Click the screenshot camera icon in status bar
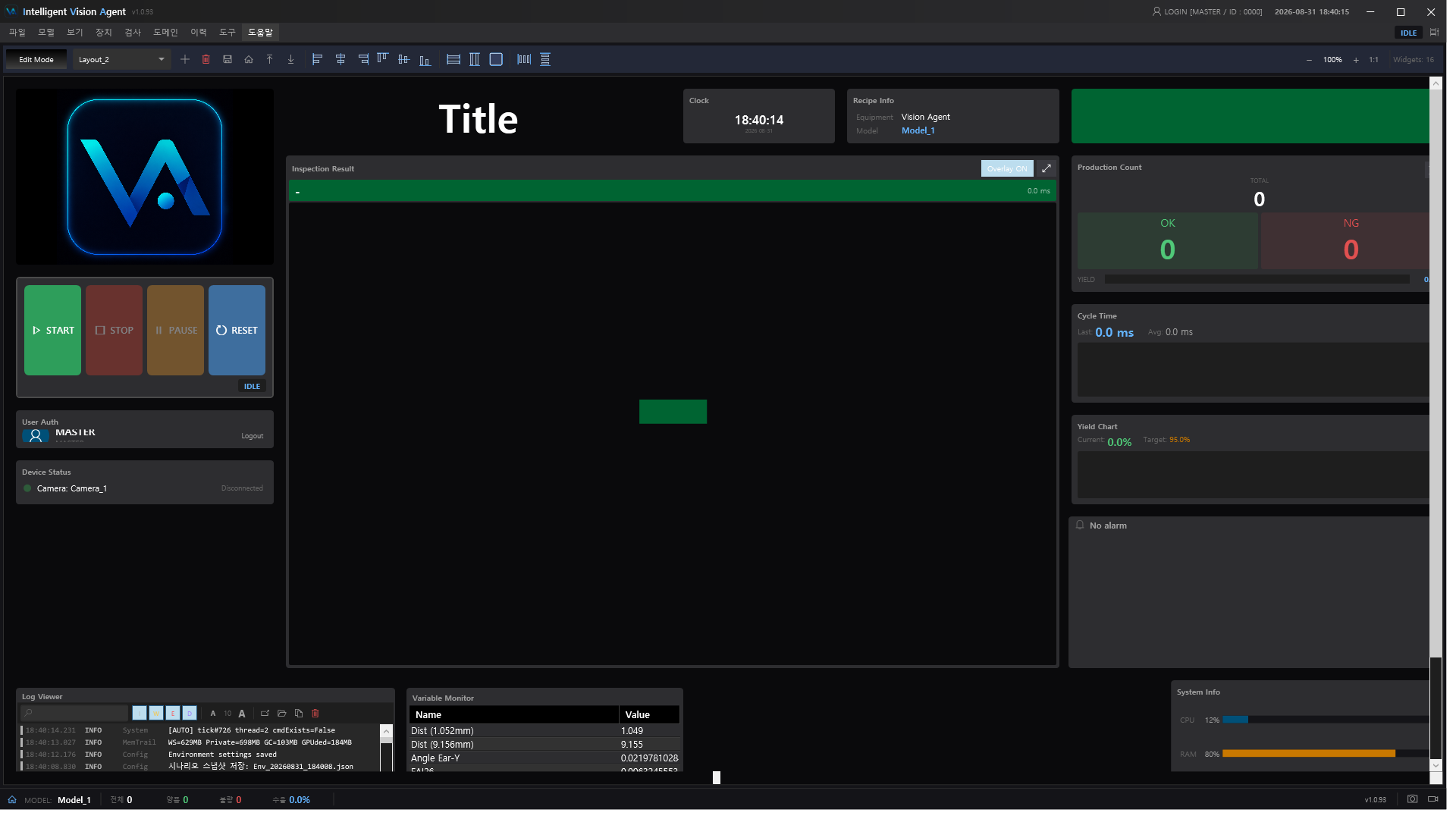The height and width of the screenshot is (819, 1456). (x=1413, y=800)
